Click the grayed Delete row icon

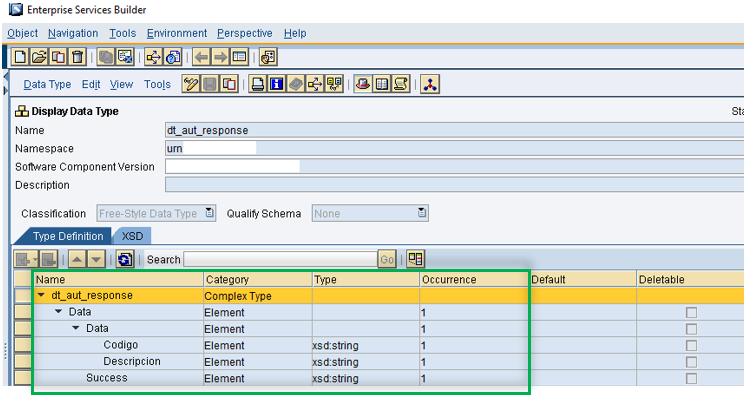(48, 260)
